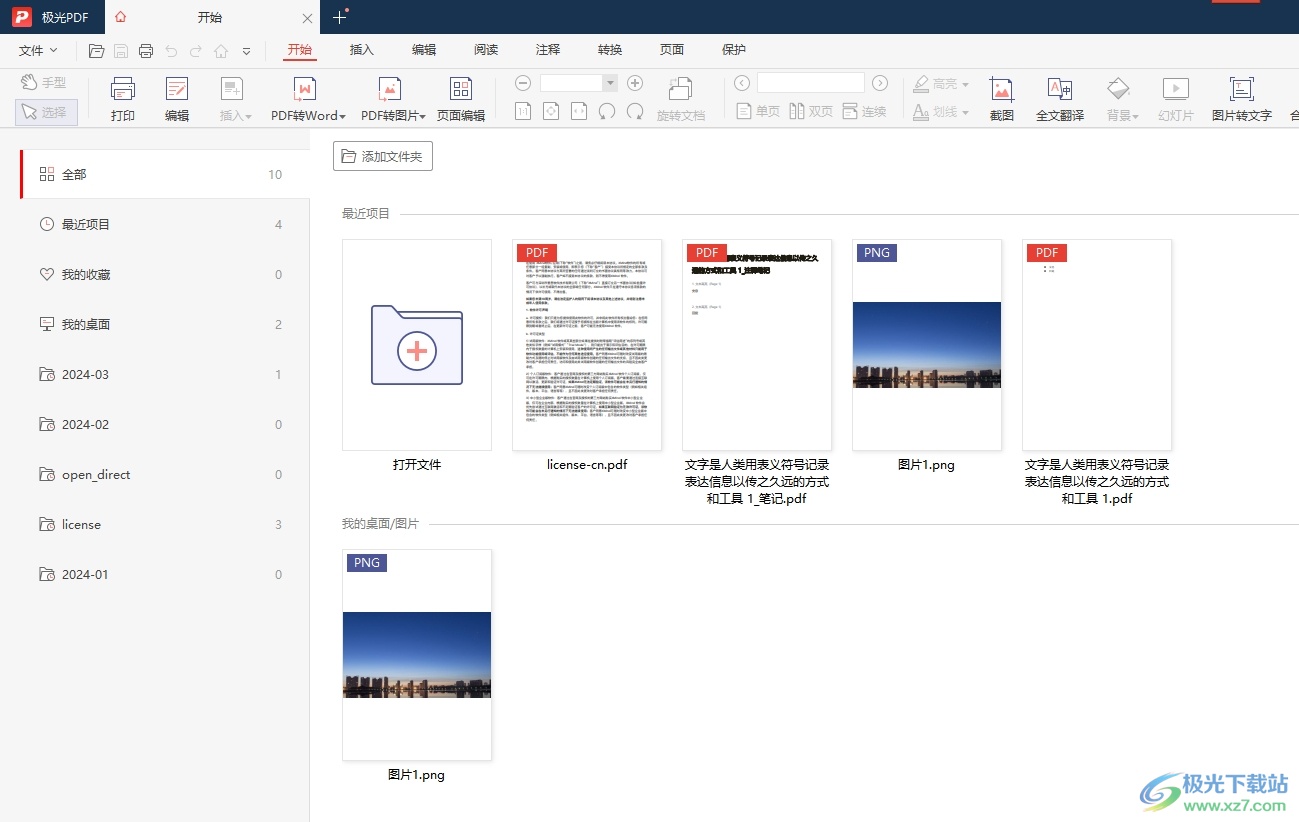Open the zoom percentage combo box
Screen dimensions: 1299x822
click(579, 83)
